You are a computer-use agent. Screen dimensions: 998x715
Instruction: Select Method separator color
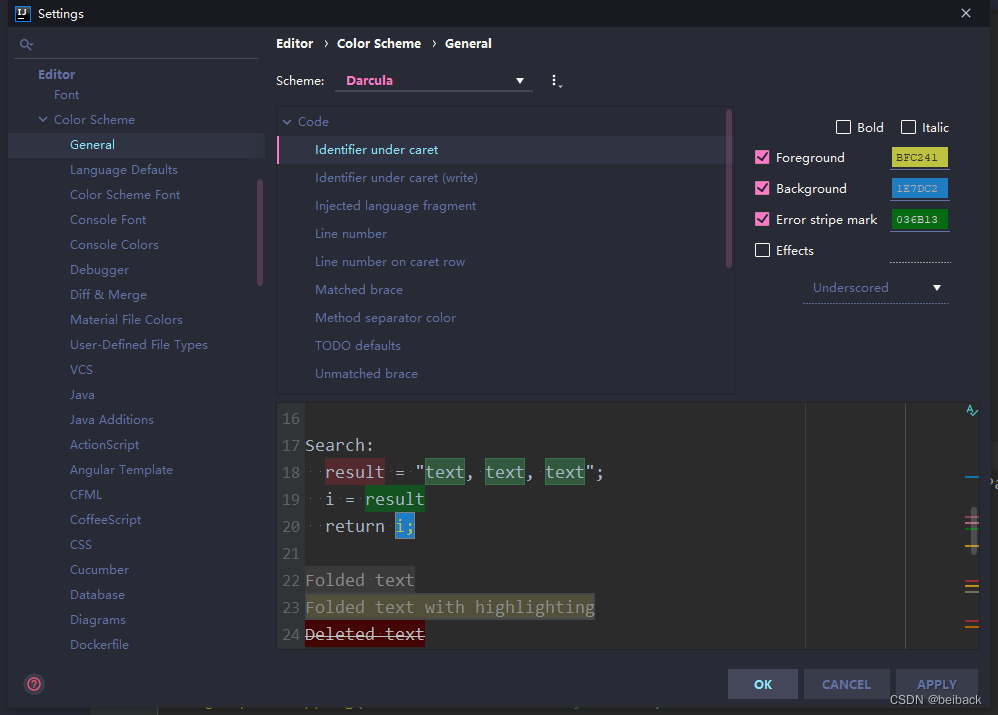pos(385,318)
